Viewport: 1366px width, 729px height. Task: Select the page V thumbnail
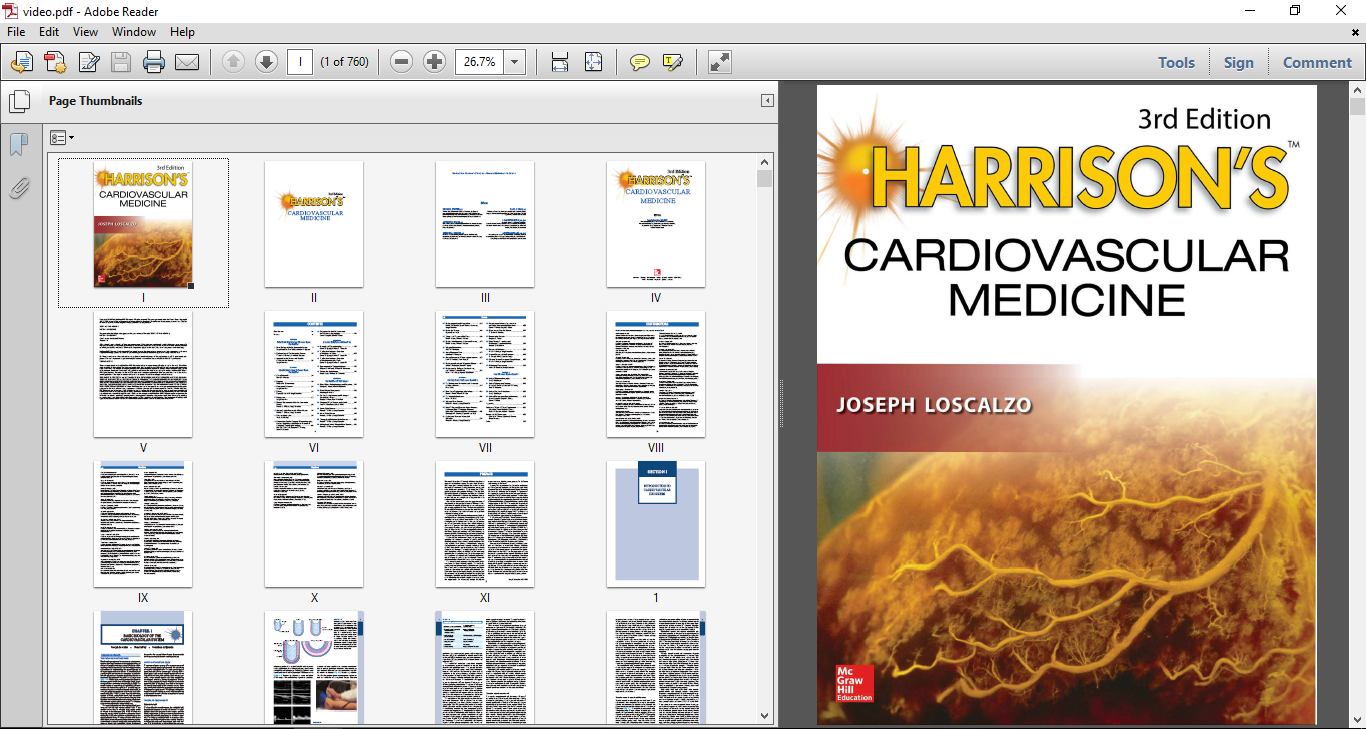[143, 374]
